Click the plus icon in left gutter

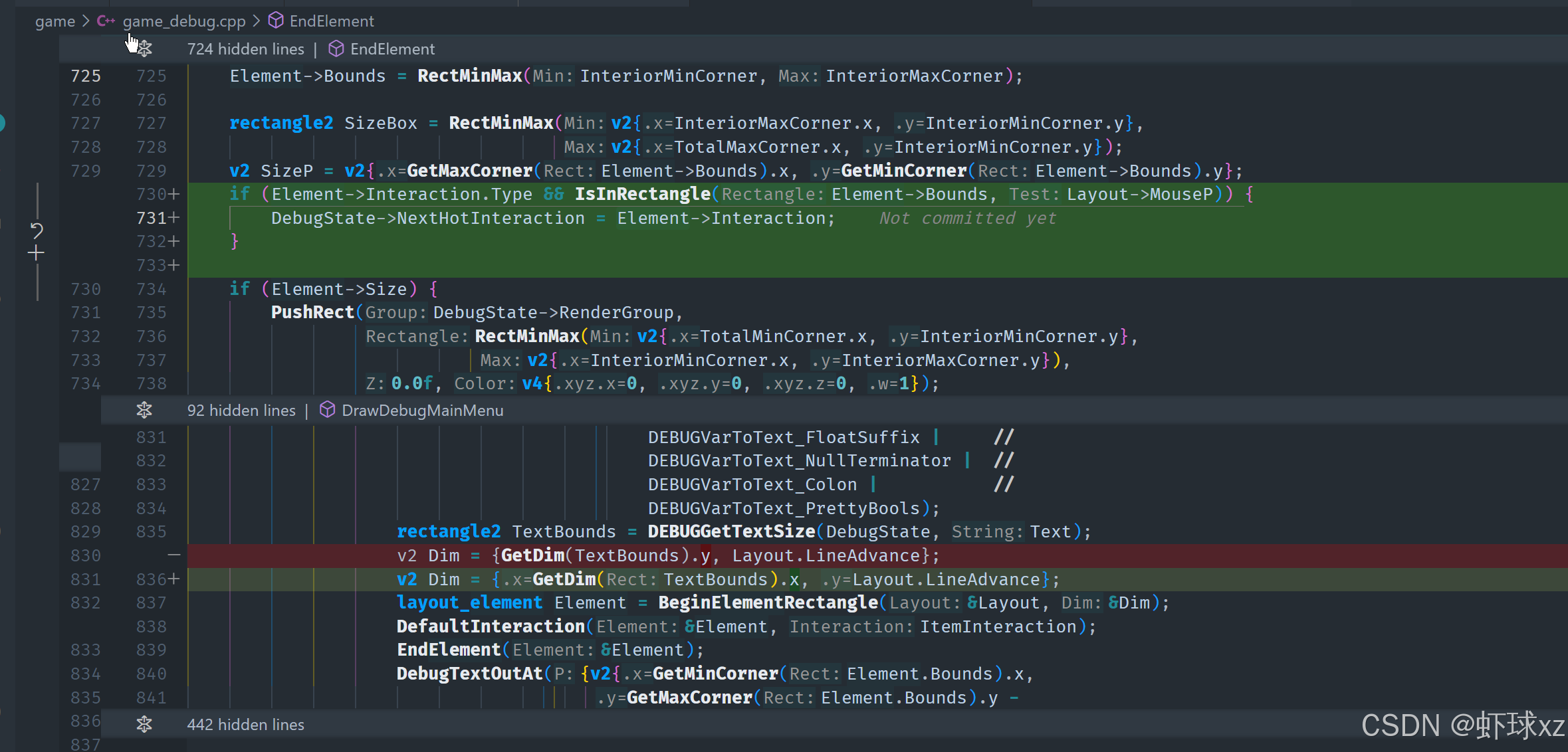pos(37,253)
